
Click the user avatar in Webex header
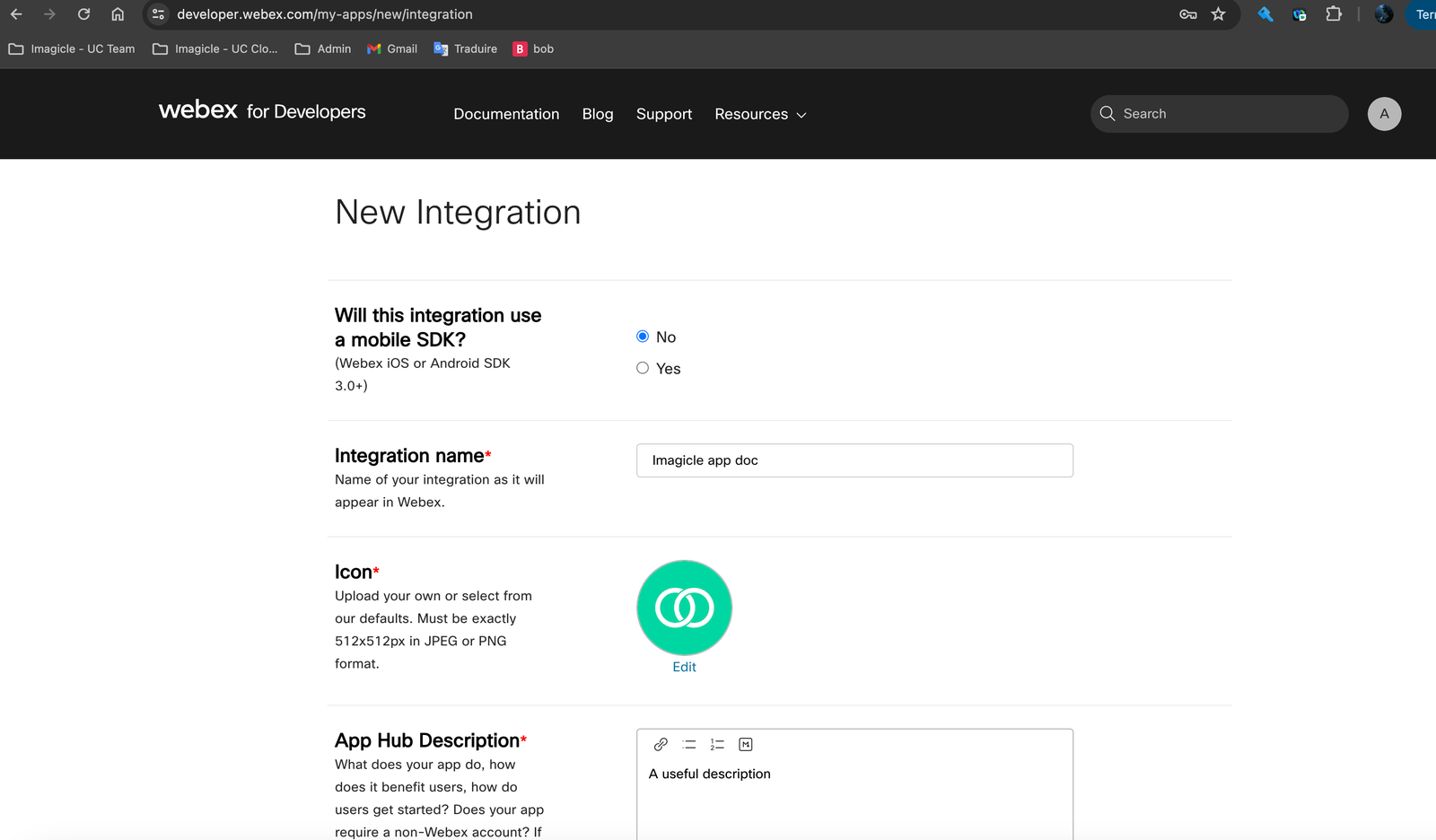tap(1384, 114)
